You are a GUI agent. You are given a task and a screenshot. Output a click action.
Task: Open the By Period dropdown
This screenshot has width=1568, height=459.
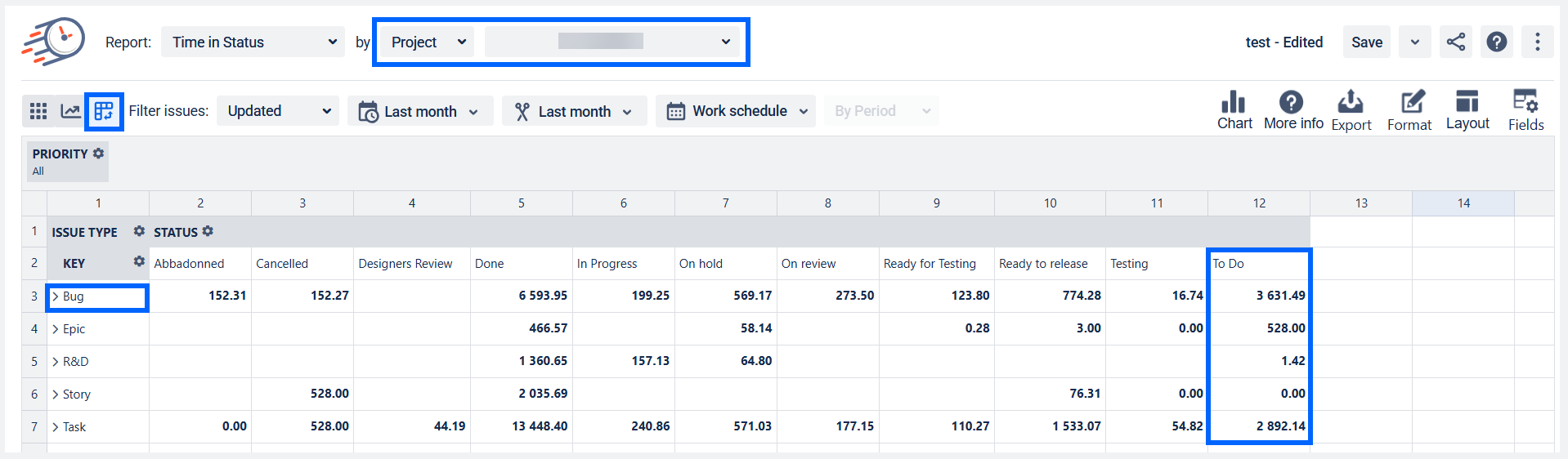pyautogui.click(x=881, y=111)
